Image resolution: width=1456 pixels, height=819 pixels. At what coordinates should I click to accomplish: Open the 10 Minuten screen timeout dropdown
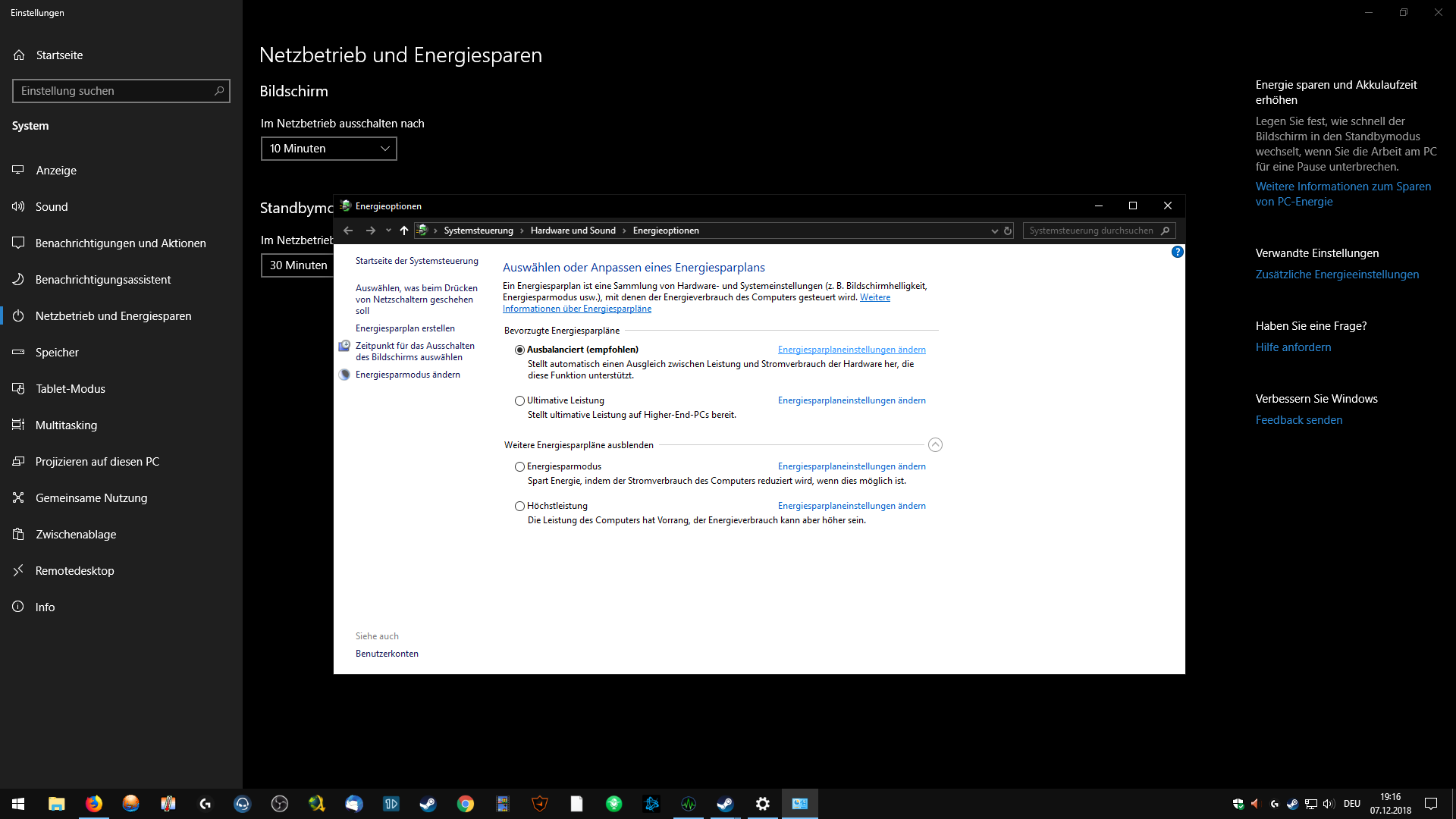[328, 149]
